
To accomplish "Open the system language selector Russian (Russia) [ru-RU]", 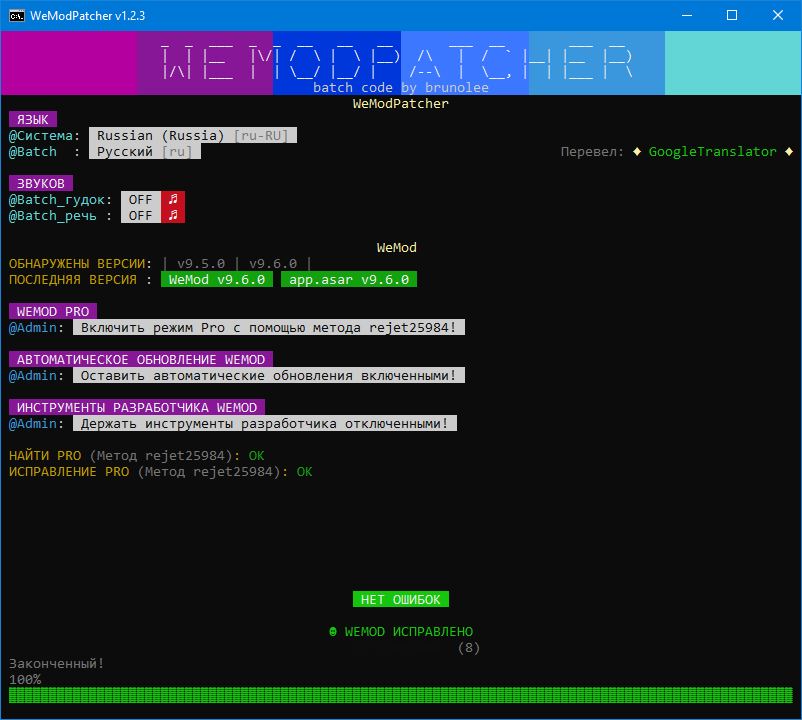I will coord(192,135).
